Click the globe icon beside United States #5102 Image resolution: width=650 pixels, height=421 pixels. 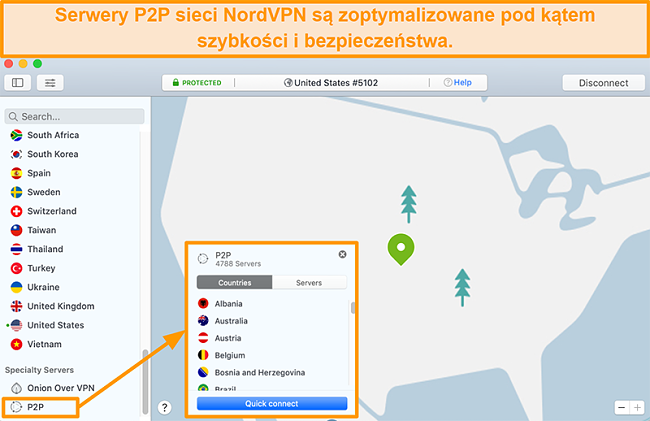288,82
